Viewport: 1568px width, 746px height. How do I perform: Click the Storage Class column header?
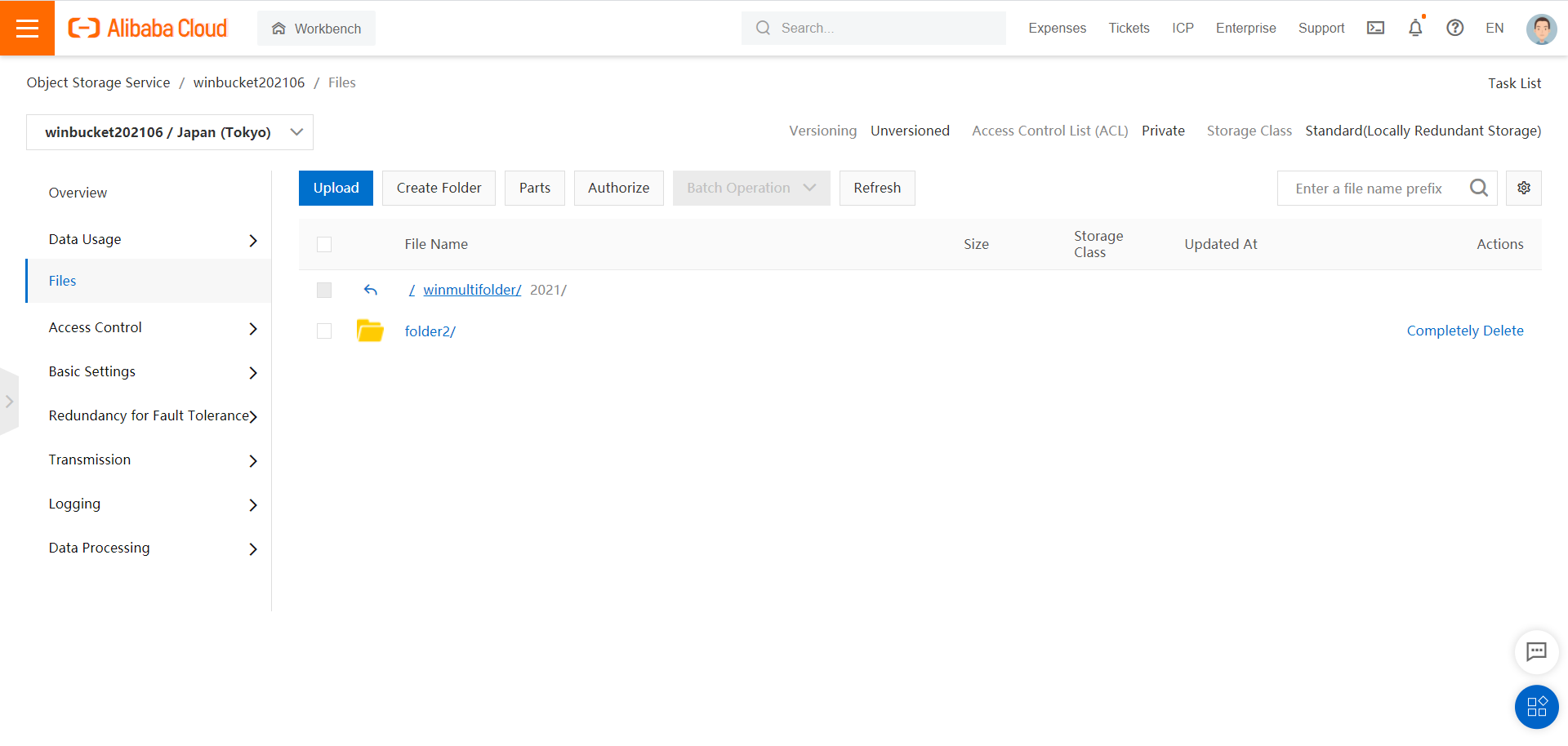(x=1098, y=244)
